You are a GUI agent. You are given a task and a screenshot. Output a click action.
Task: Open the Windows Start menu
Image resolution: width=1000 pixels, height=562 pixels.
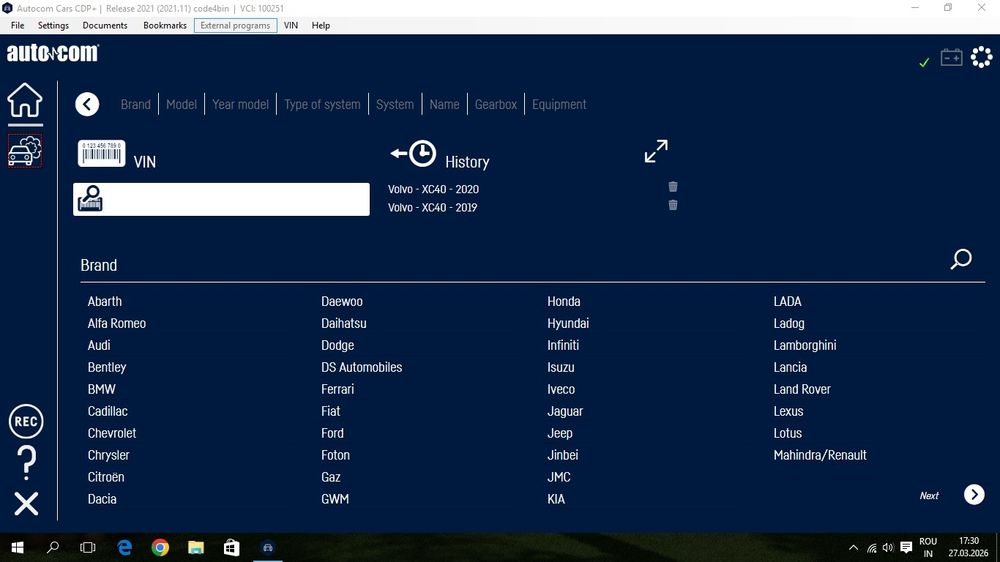[18, 547]
